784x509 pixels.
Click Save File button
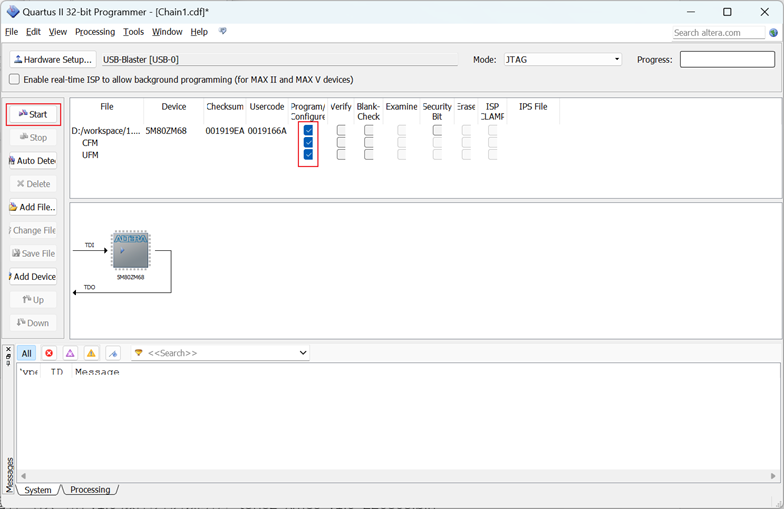(34, 254)
